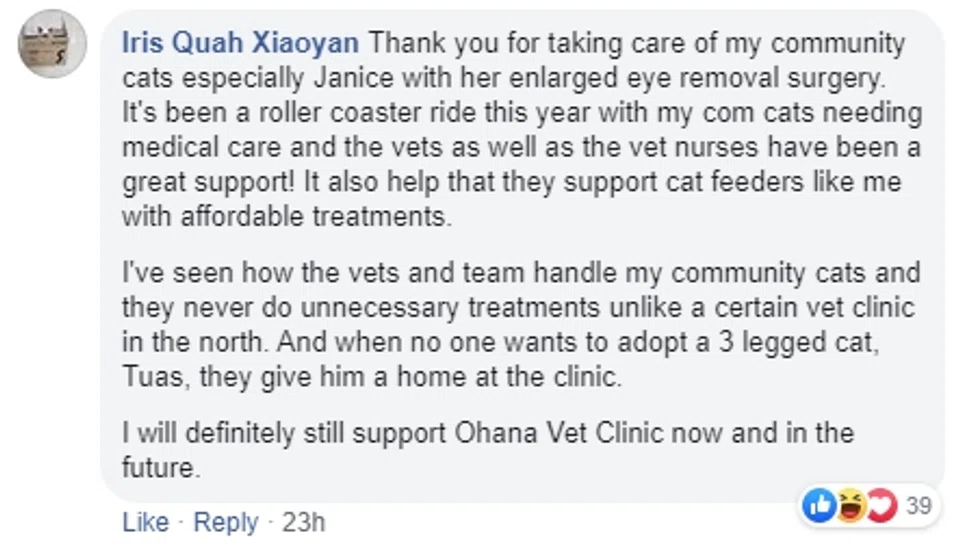The height and width of the screenshot is (548, 960).
Task: Open Iris Quah Xiaoyan's profile picture
Action: tap(53, 43)
